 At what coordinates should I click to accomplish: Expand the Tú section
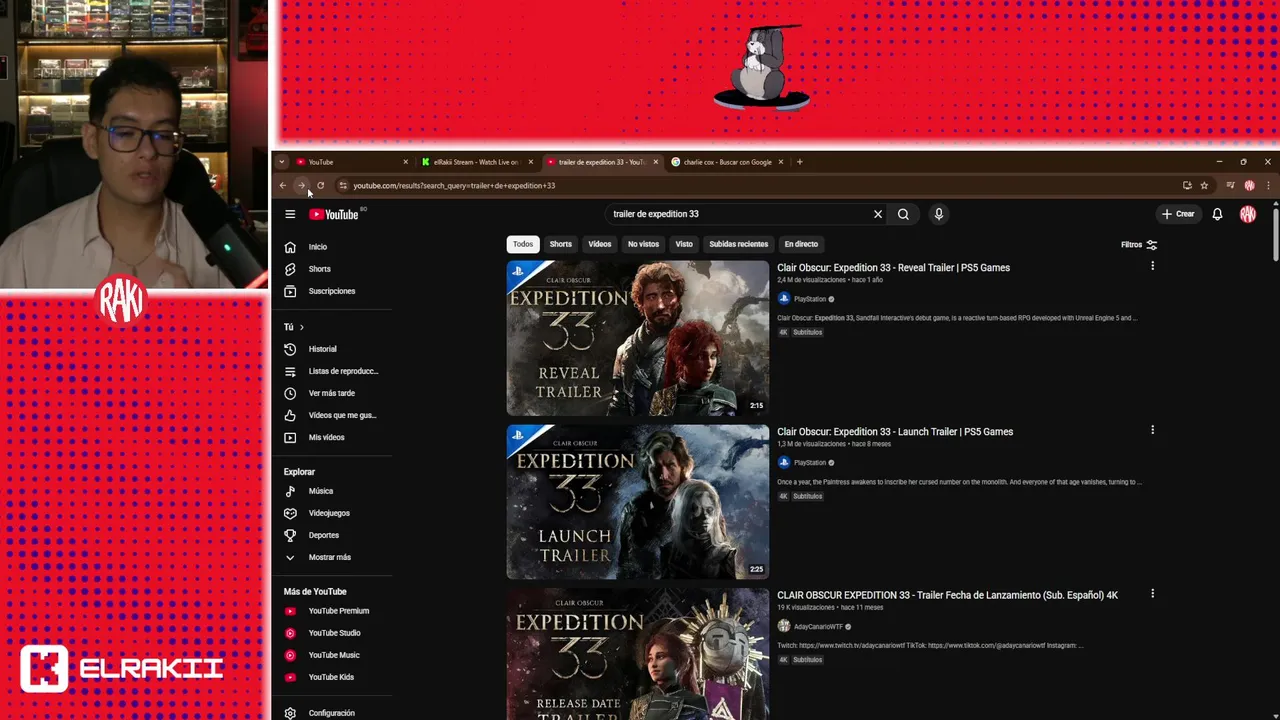pos(294,327)
